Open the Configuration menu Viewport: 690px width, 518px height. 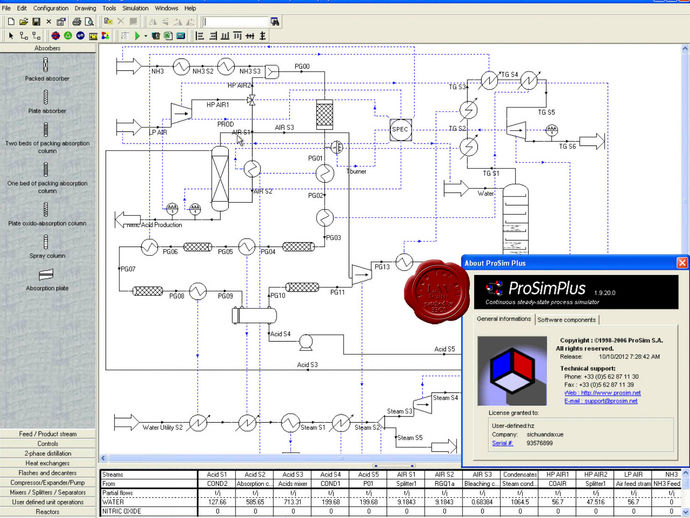(51, 8)
